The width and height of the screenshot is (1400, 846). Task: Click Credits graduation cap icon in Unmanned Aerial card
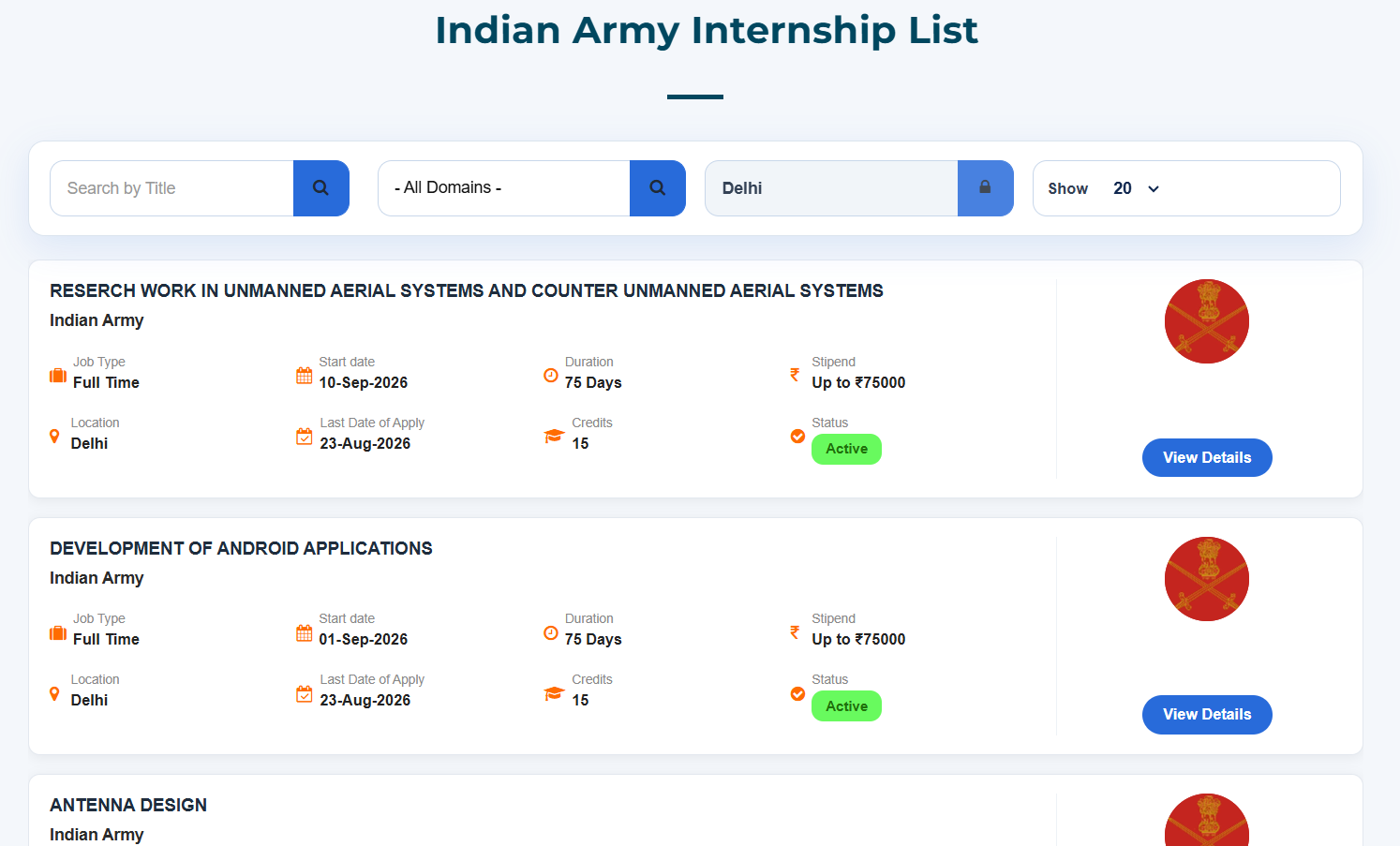[554, 437]
